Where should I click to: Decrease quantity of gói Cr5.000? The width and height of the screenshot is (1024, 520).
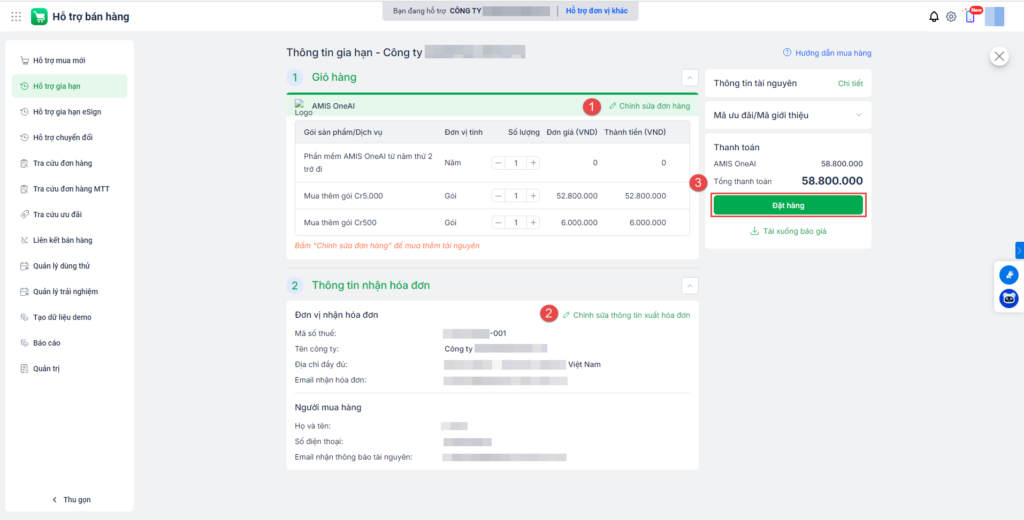498,196
